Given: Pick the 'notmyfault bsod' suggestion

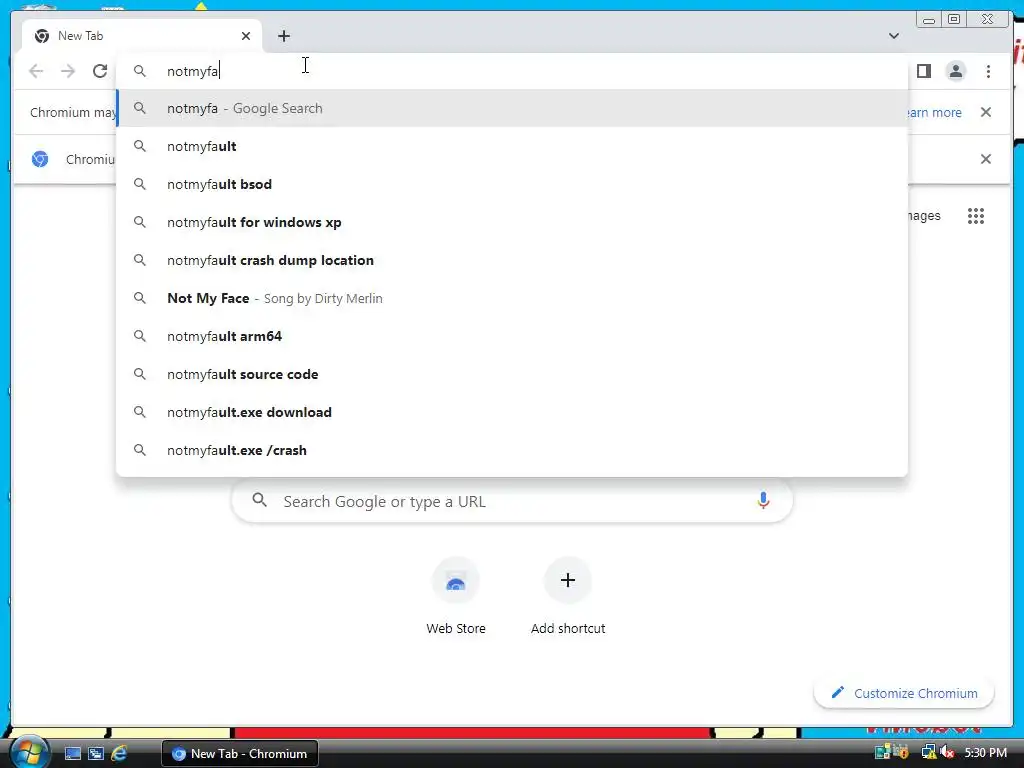Looking at the screenshot, I should click(x=512, y=184).
